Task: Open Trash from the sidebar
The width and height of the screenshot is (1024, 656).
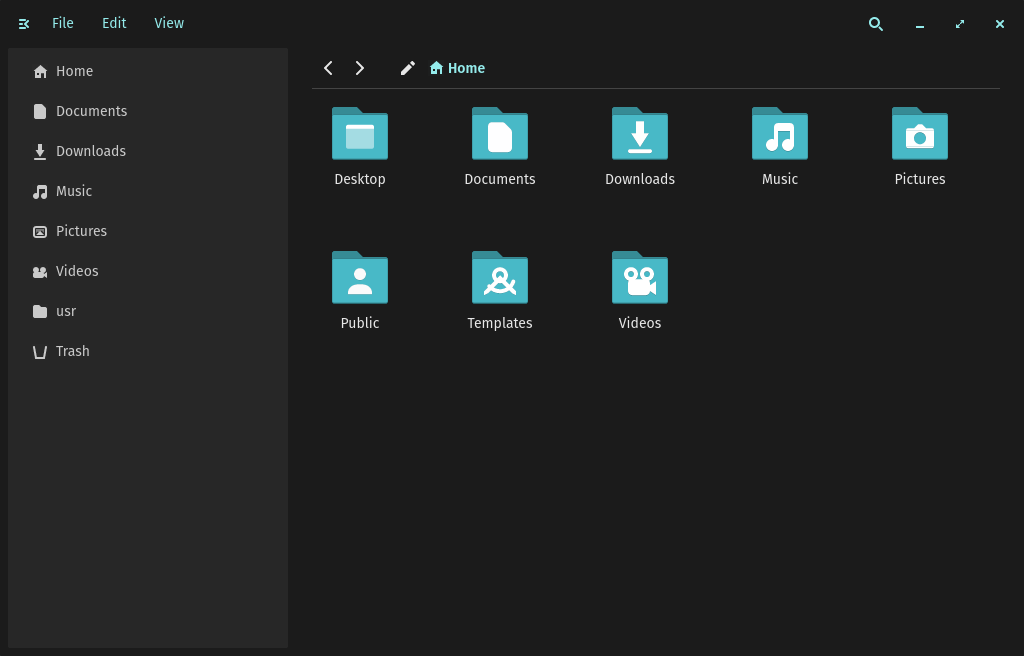Action: click(72, 351)
